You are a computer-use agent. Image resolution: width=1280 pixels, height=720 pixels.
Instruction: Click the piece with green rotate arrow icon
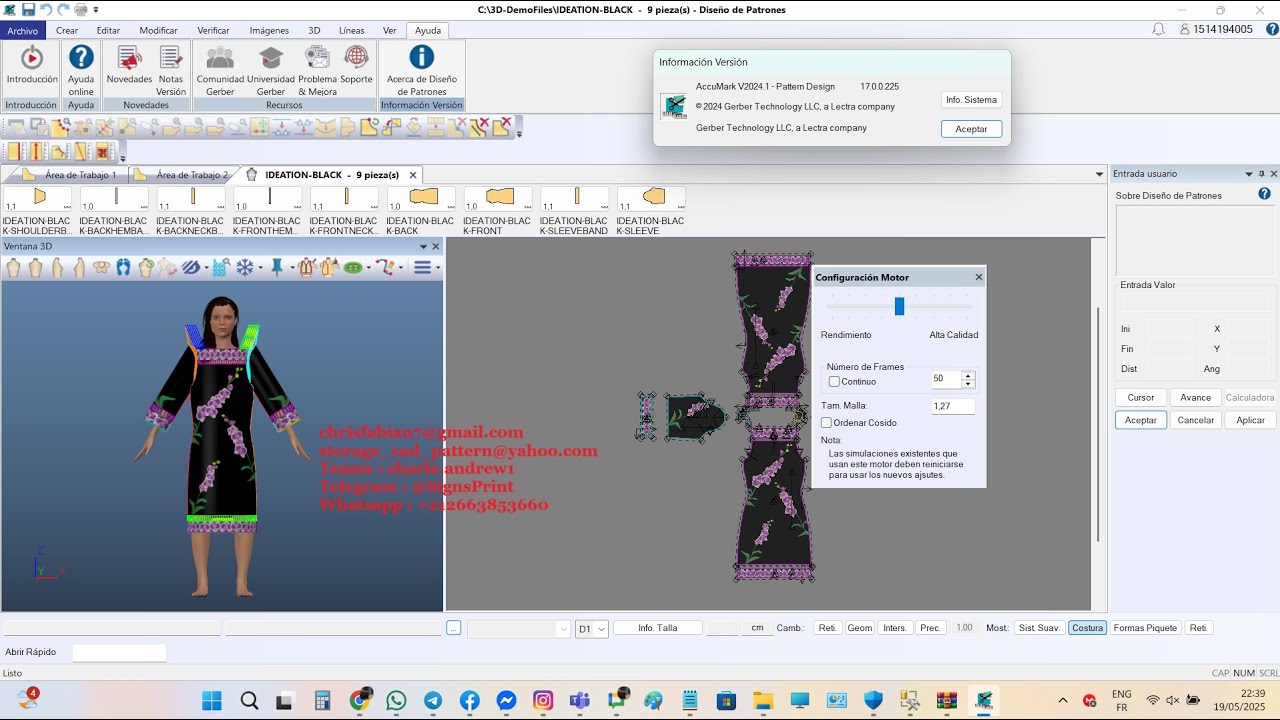point(146,268)
